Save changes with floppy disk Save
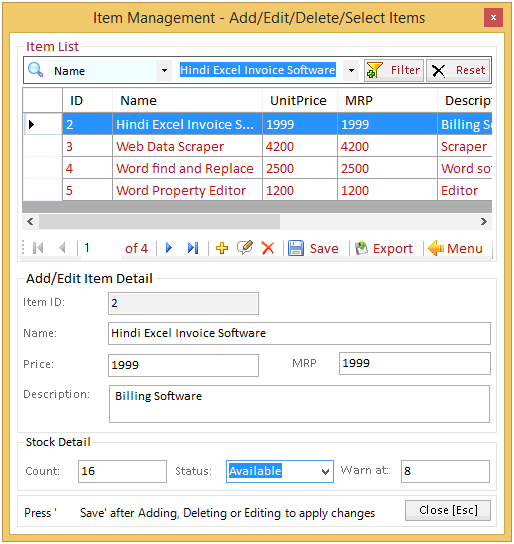This screenshot has width=514, height=544. (313, 248)
